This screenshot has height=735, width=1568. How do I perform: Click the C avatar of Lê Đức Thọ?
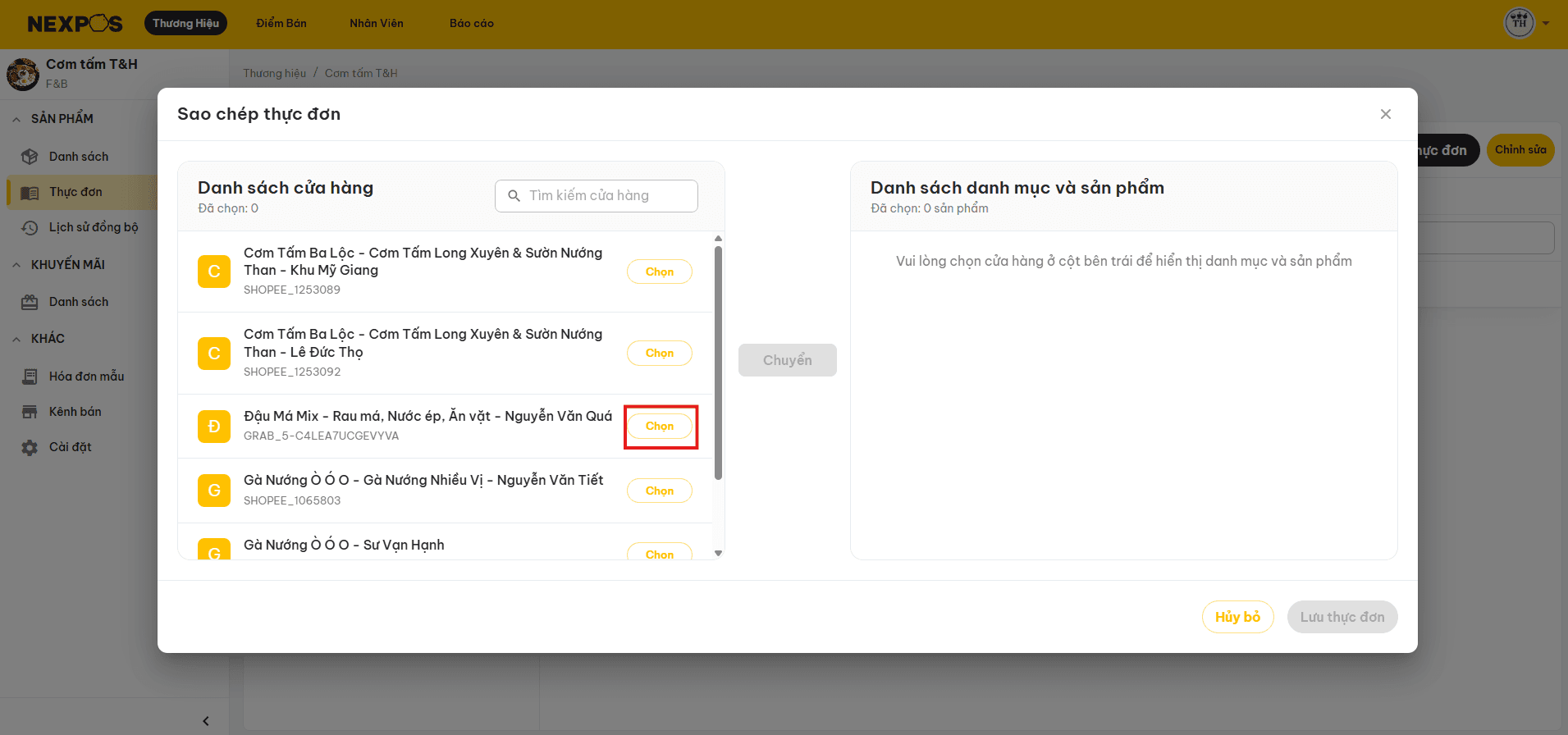coord(214,353)
